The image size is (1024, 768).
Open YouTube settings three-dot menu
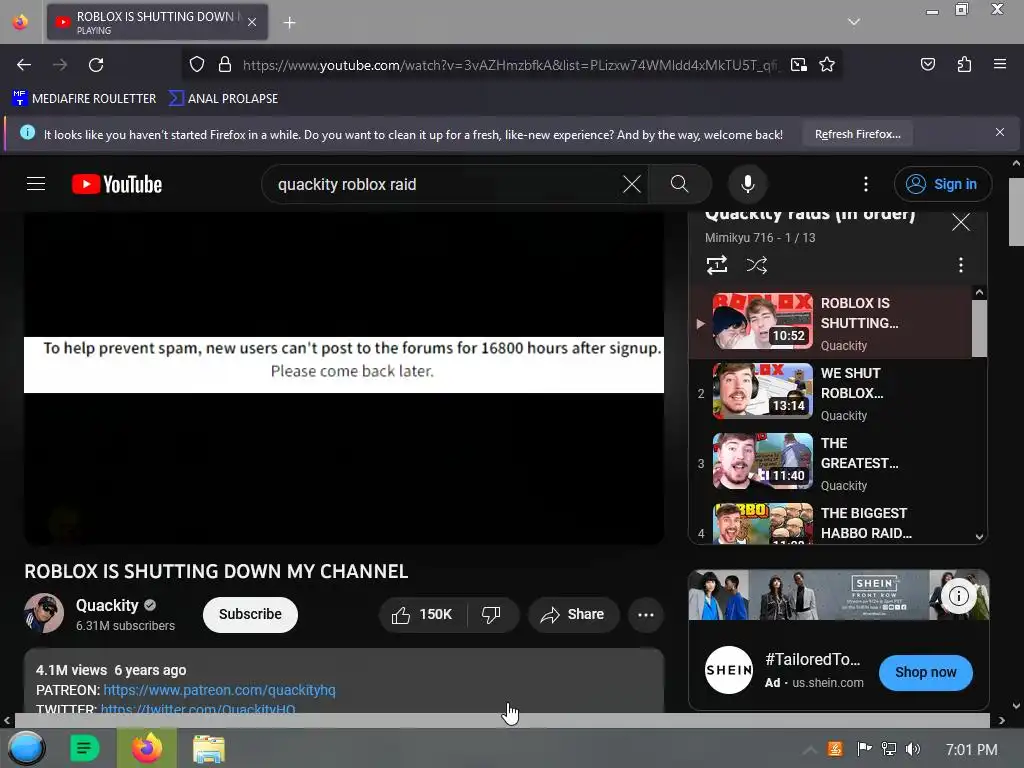(866, 184)
